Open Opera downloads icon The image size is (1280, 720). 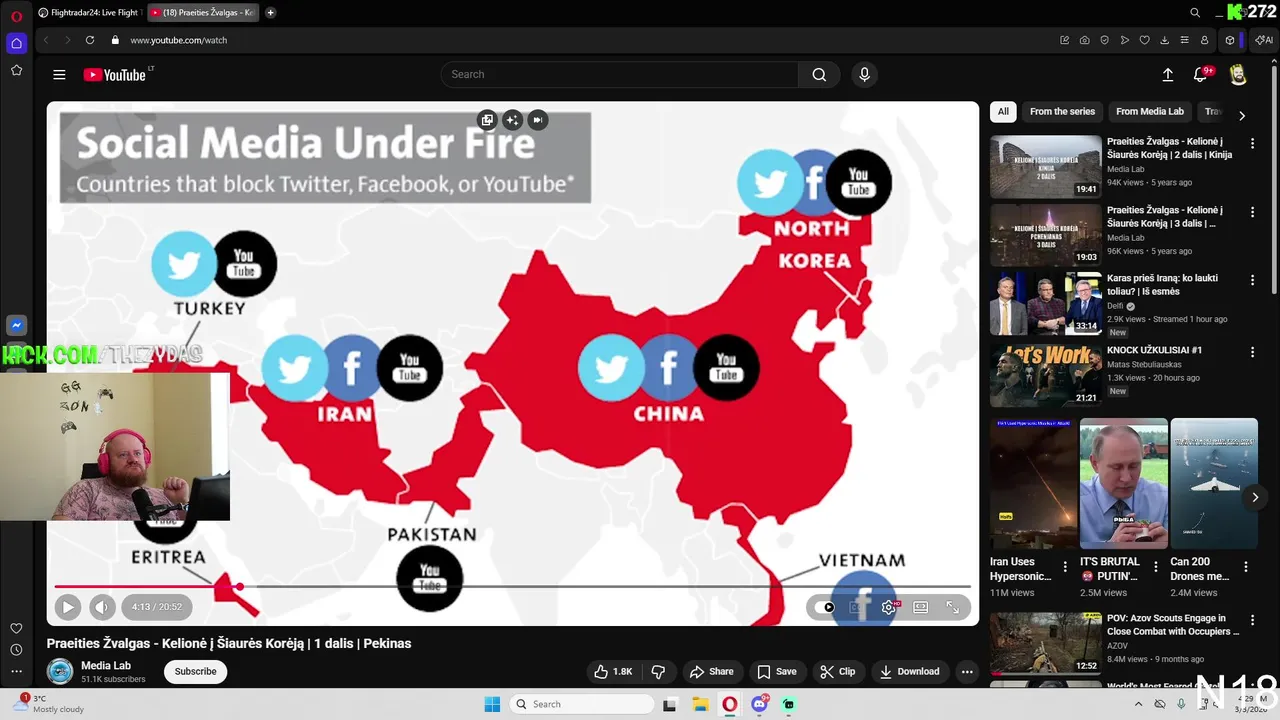[1165, 40]
